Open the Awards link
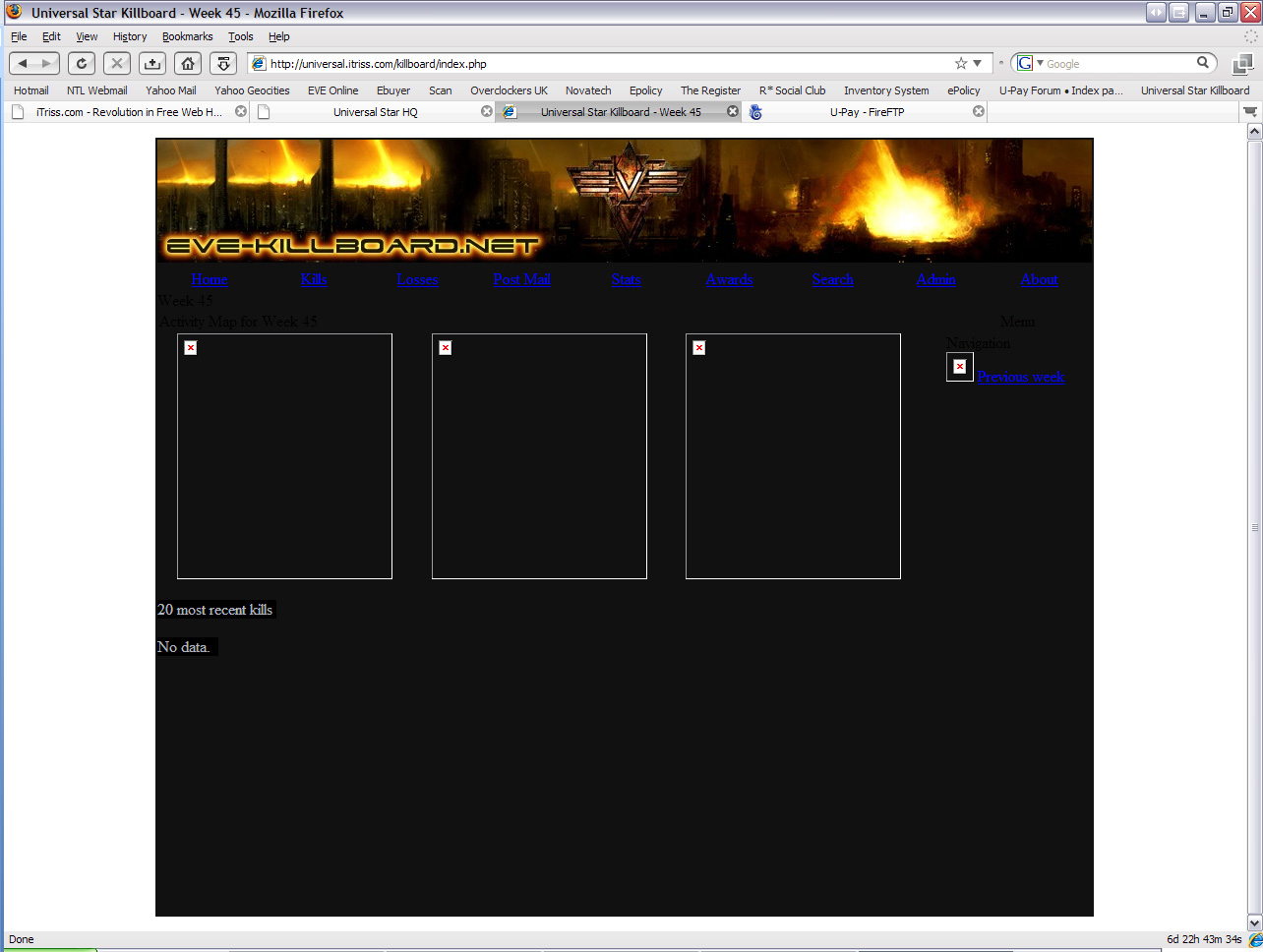The height and width of the screenshot is (952, 1263). click(729, 279)
